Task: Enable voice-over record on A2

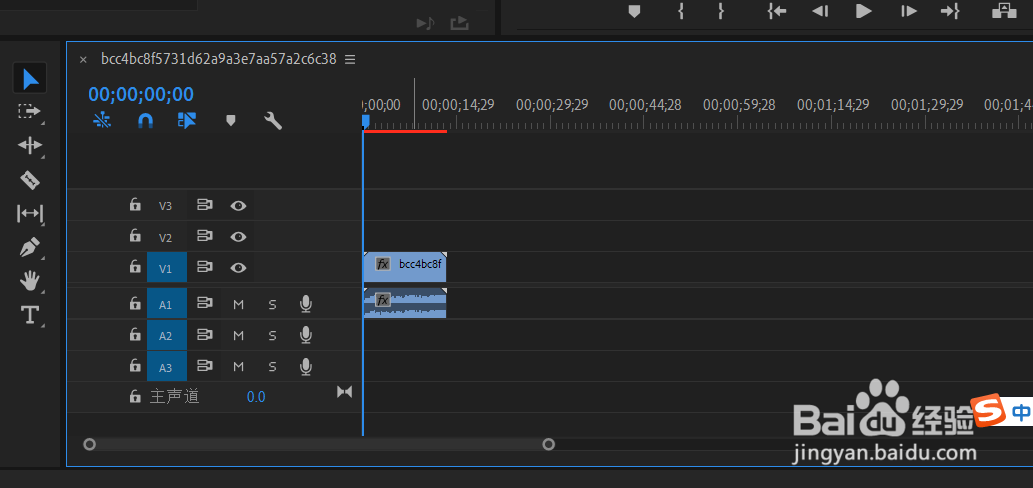Action: pos(306,335)
